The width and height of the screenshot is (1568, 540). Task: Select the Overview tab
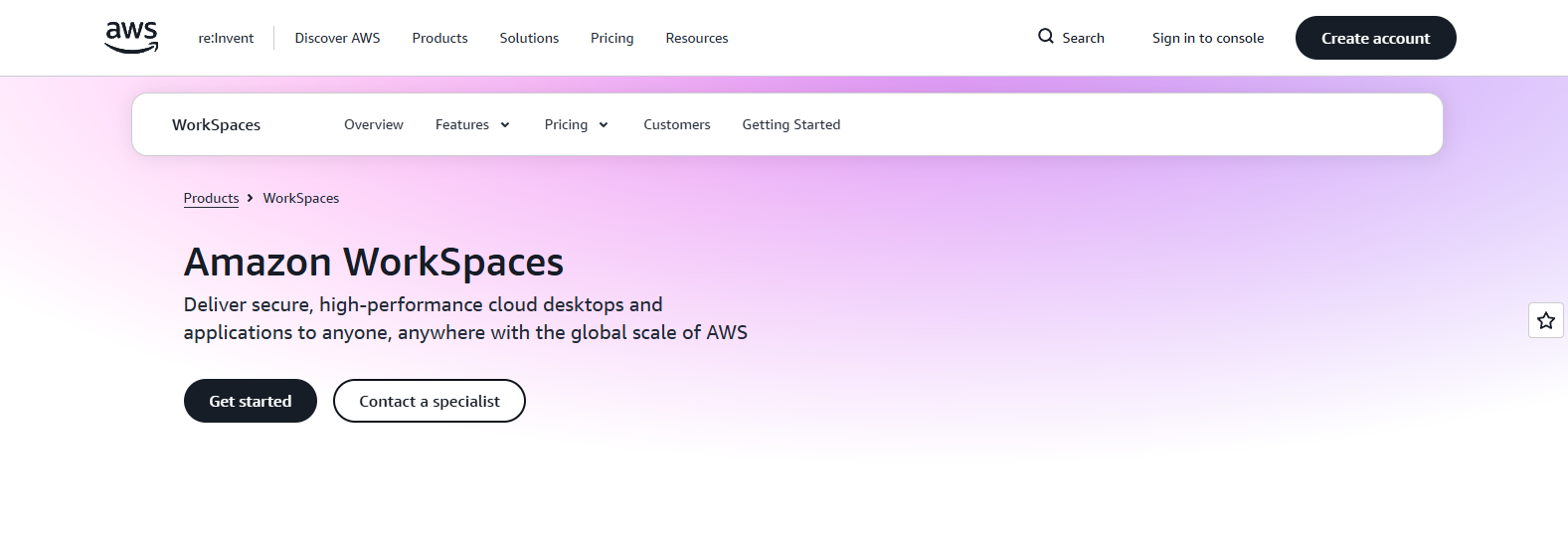(374, 124)
